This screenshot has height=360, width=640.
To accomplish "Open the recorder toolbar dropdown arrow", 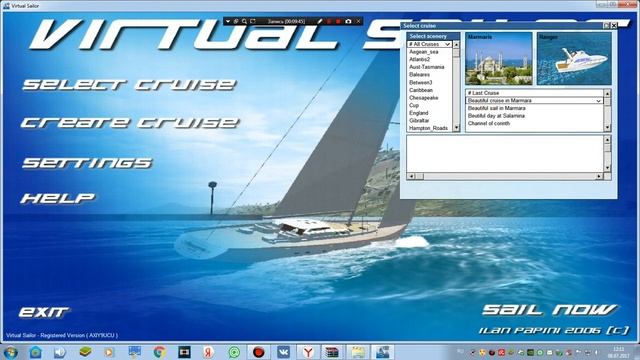I will [228, 21].
